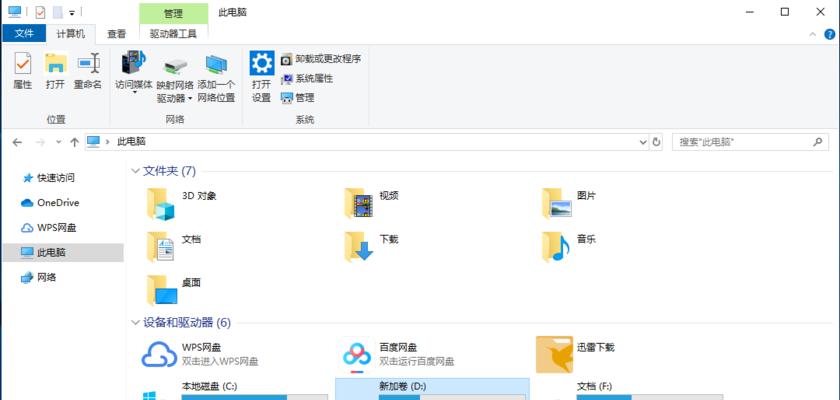The height and width of the screenshot is (400, 840).
Task: Click the address bar showing 此电脑
Action: click(368, 142)
